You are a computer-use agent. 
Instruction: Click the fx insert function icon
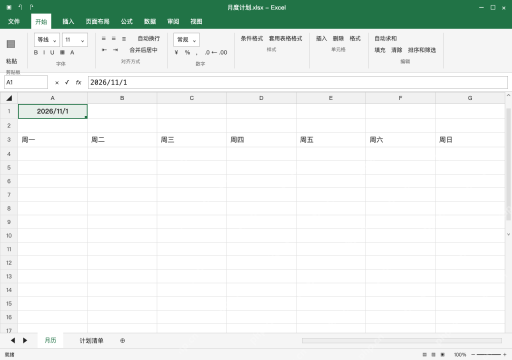[78, 82]
